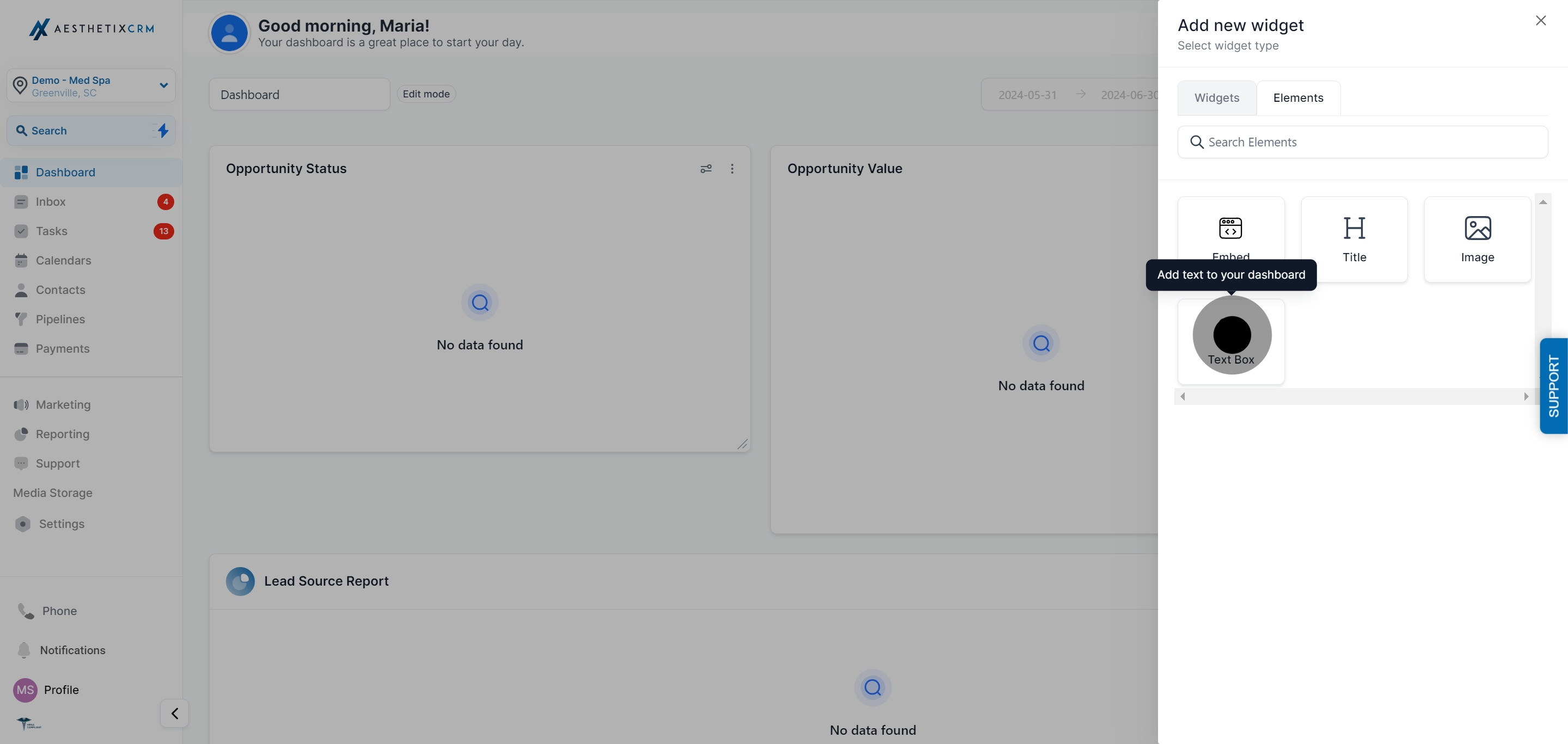
Task: Open the three-dot menu on Opportunity Status
Action: 732,169
